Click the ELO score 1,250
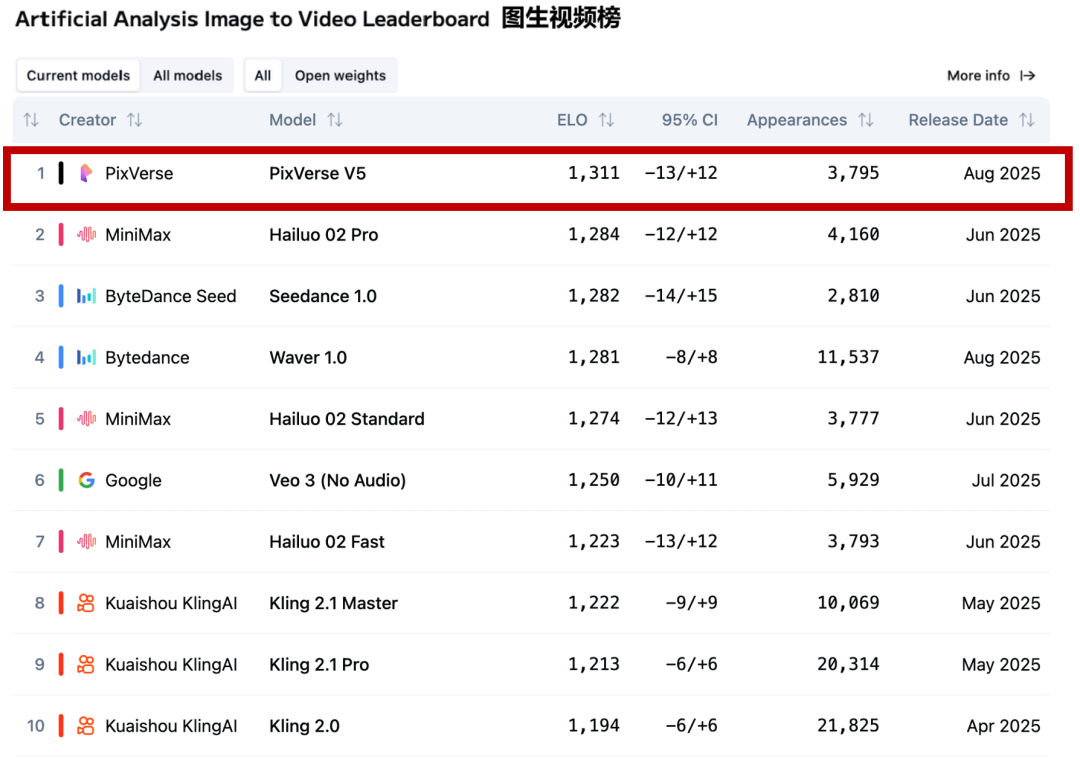The width and height of the screenshot is (1080, 759). [x=594, y=480]
